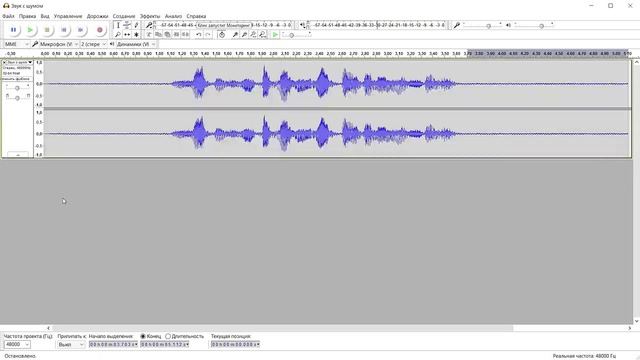Click the recording meter microphone icon
The width and height of the screenshot is (640, 360).
click(x=149, y=25)
